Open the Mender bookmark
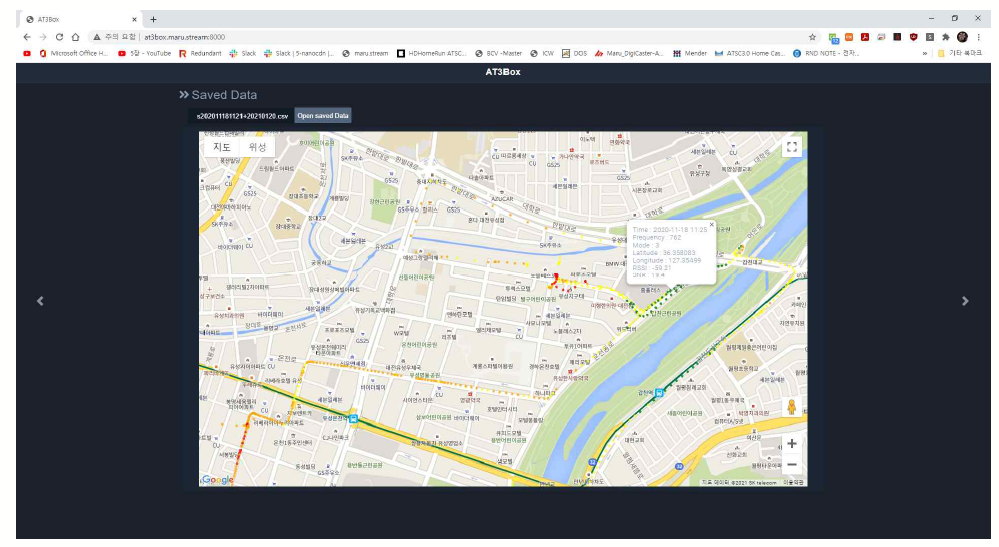999x547 pixels. click(690, 53)
